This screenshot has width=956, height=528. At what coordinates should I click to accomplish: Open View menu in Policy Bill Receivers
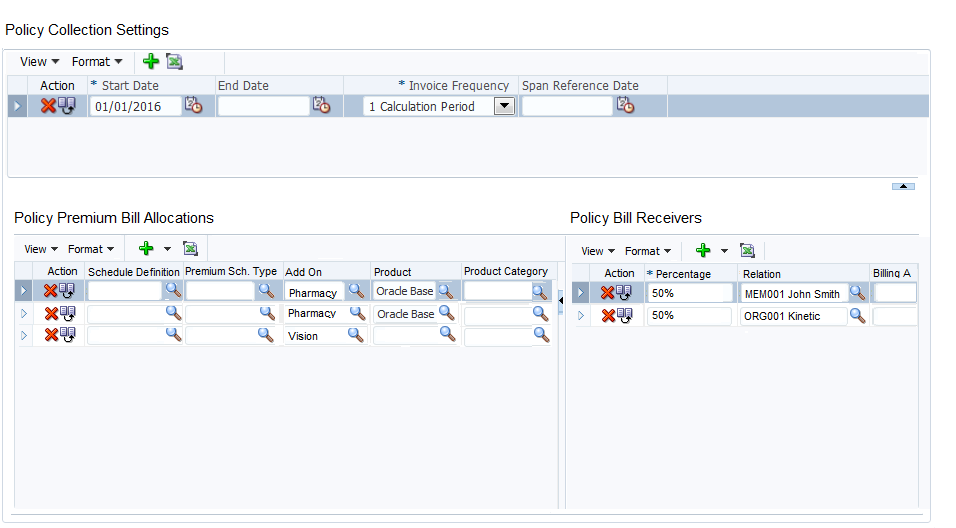(x=598, y=251)
